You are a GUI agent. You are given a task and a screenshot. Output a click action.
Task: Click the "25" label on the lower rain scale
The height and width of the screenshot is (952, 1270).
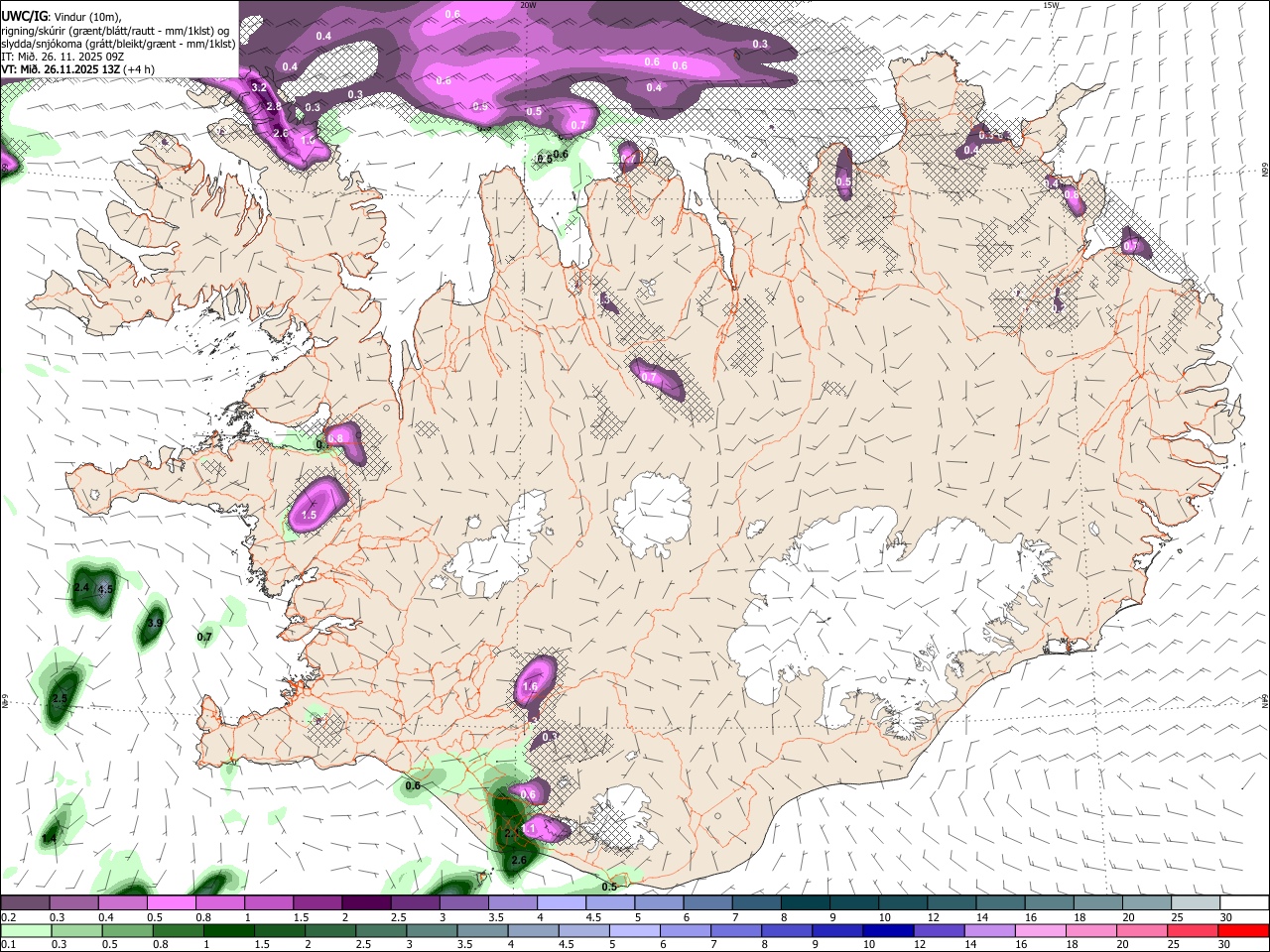click(1173, 945)
